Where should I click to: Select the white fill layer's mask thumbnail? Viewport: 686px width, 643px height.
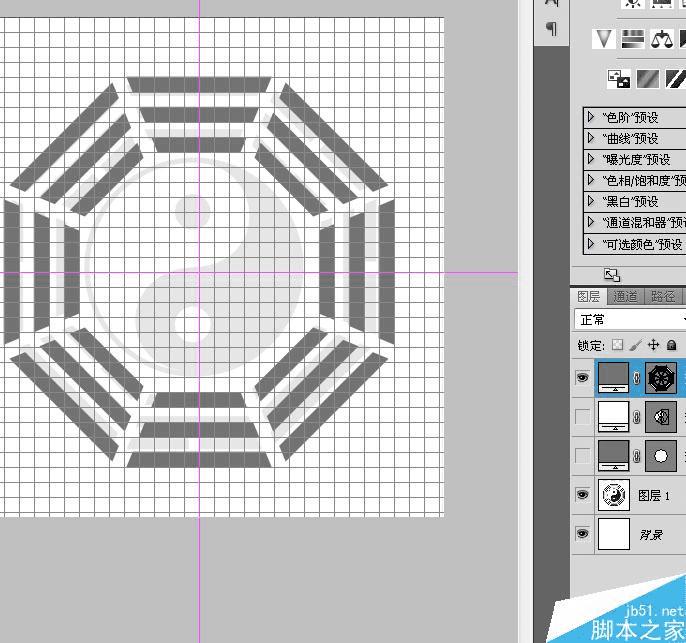(661, 417)
